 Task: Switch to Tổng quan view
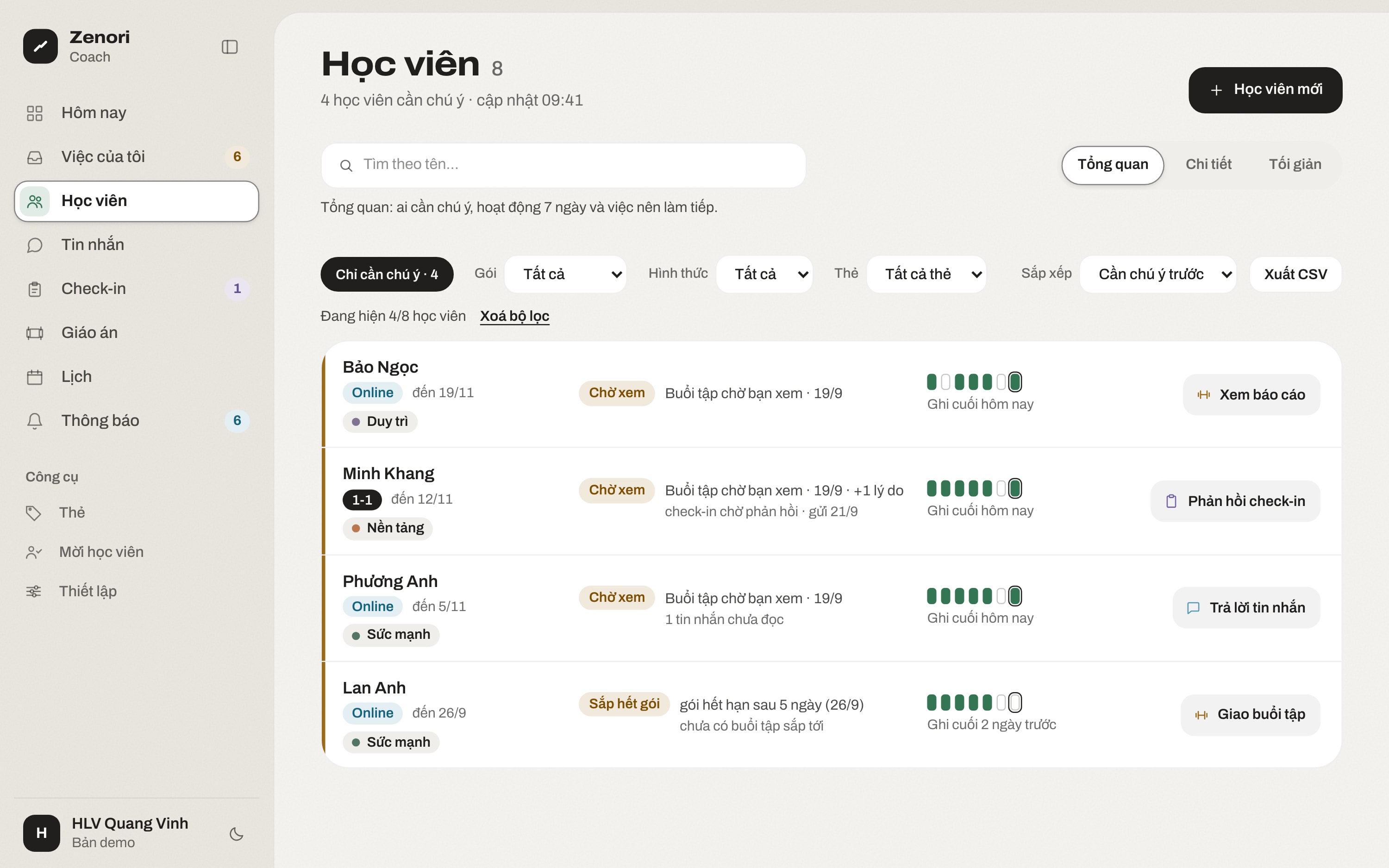click(x=1112, y=165)
